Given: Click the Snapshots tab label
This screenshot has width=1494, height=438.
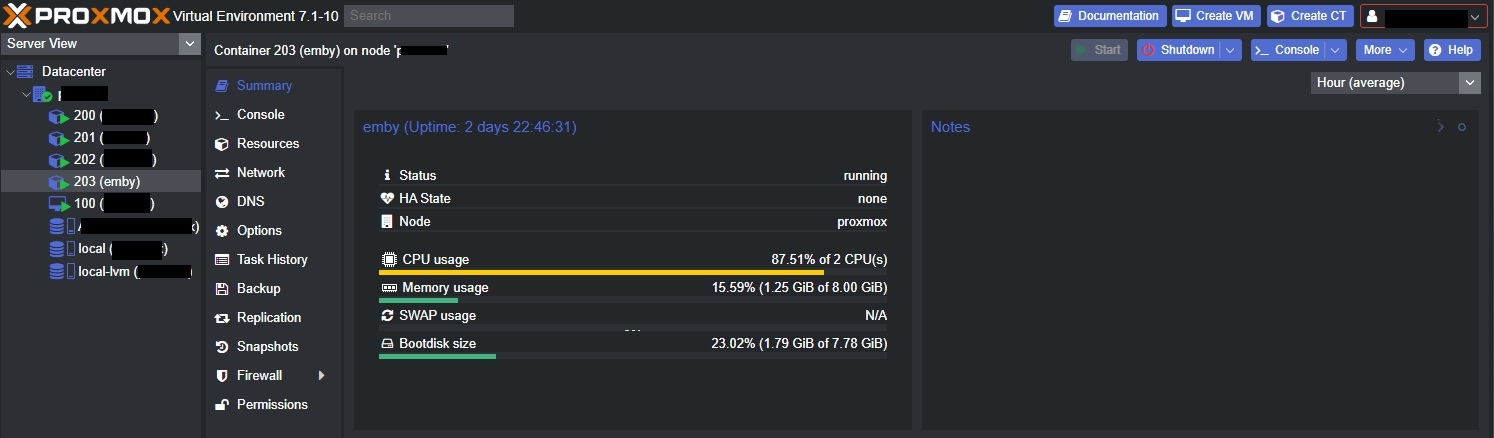Looking at the screenshot, I should coord(267,347).
